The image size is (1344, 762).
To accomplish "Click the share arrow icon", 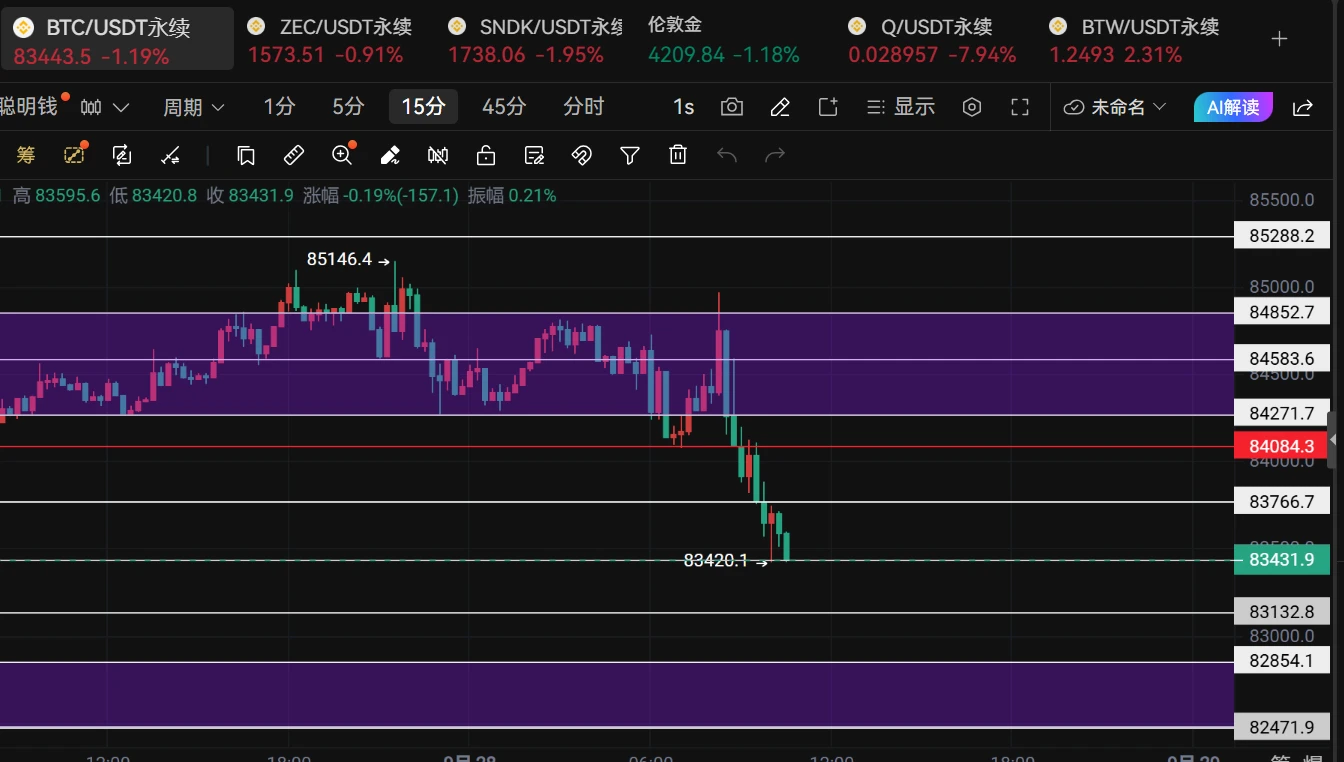I will [1303, 107].
